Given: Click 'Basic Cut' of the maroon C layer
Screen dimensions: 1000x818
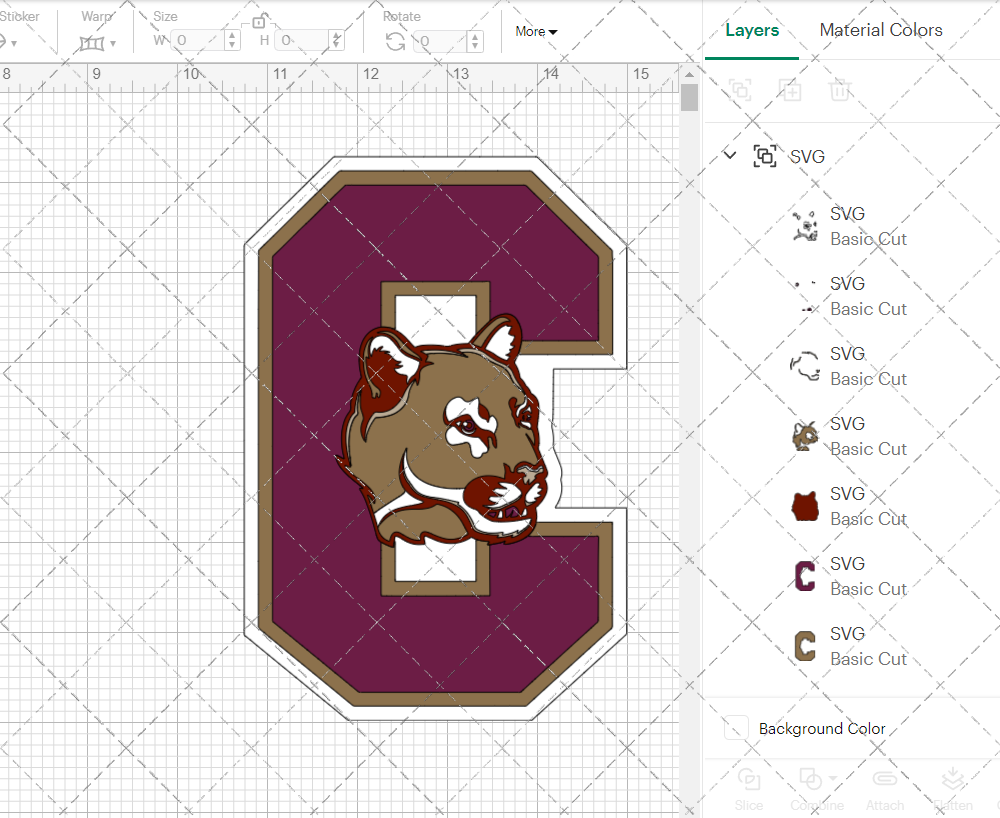Looking at the screenshot, I should [x=868, y=588].
